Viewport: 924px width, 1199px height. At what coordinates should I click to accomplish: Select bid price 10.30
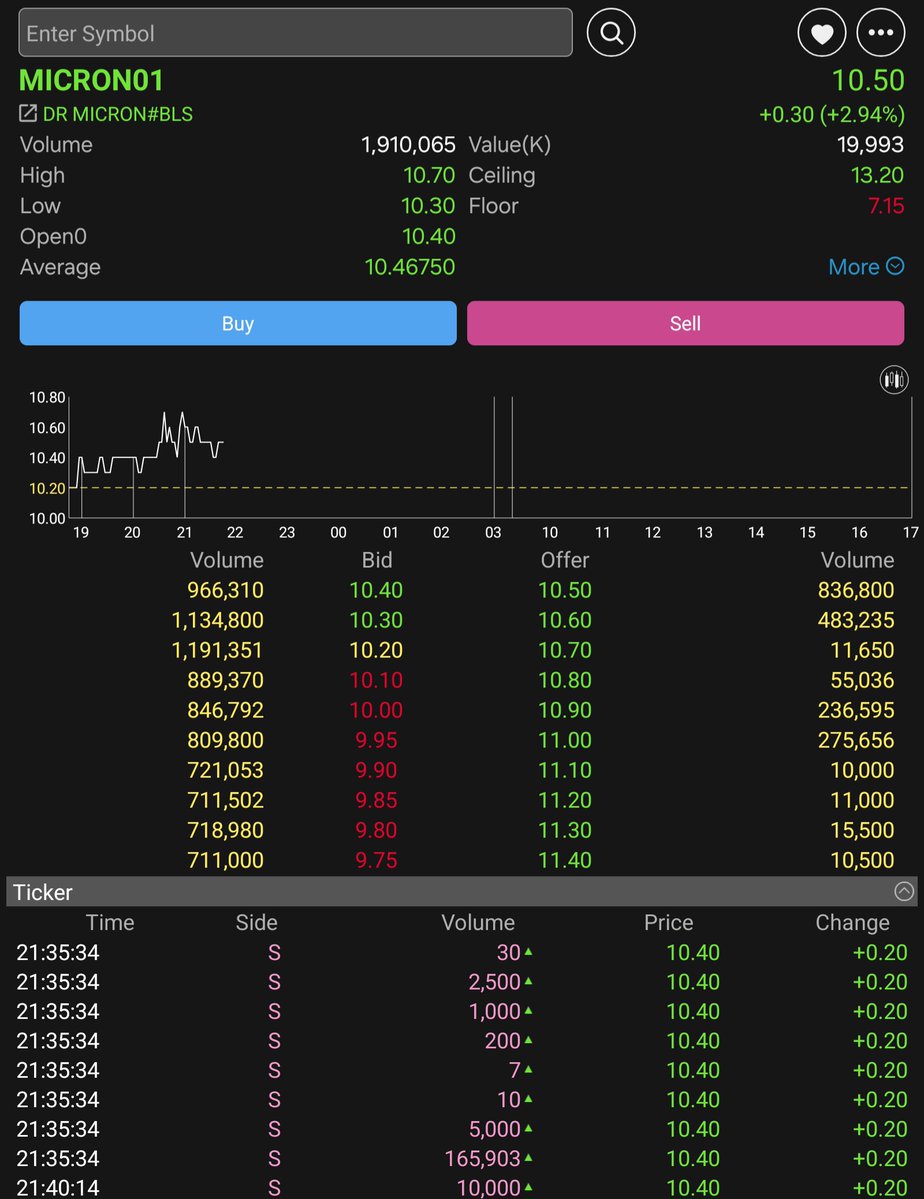point(376,619)
